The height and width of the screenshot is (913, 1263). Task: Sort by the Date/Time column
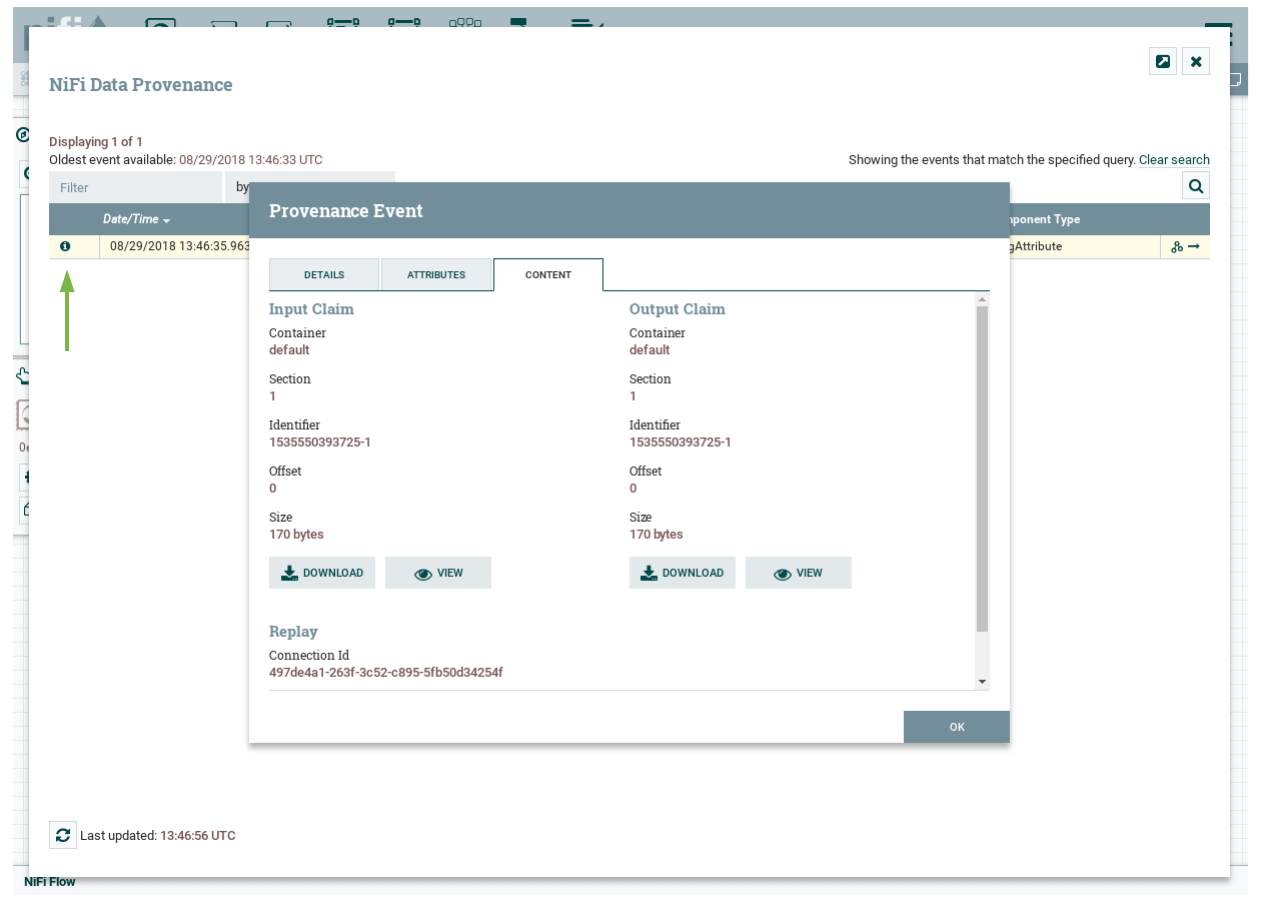pyautogui.click(x=137, y=219)
